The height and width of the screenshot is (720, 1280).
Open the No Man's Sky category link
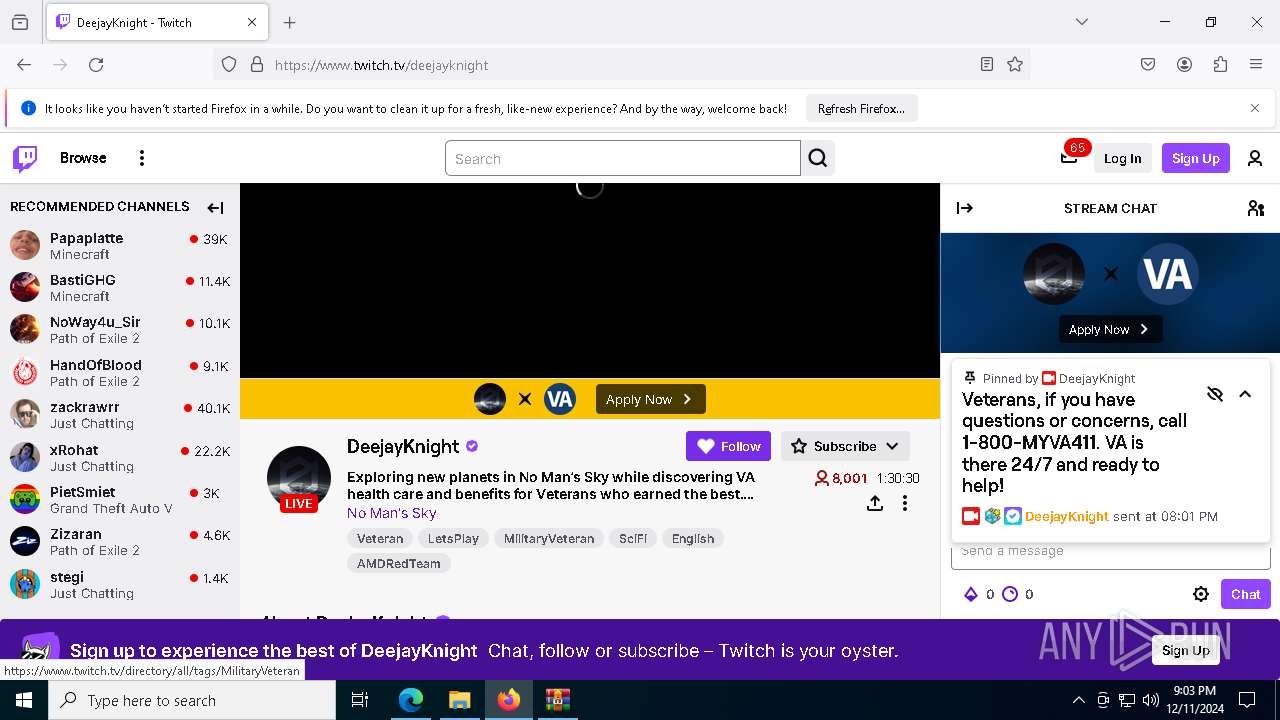392,513
